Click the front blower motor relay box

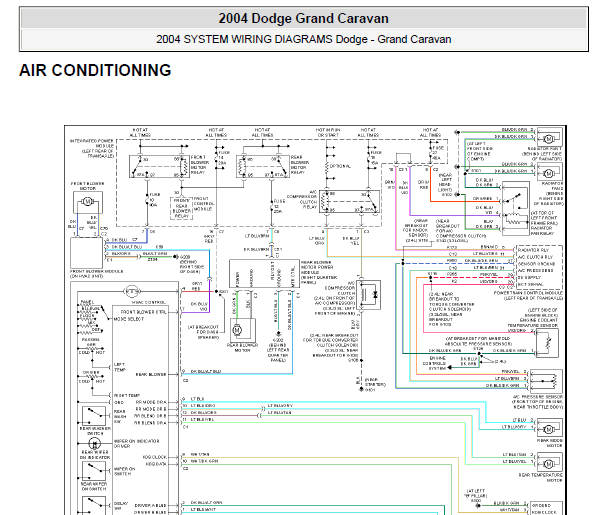coord(159,166)
